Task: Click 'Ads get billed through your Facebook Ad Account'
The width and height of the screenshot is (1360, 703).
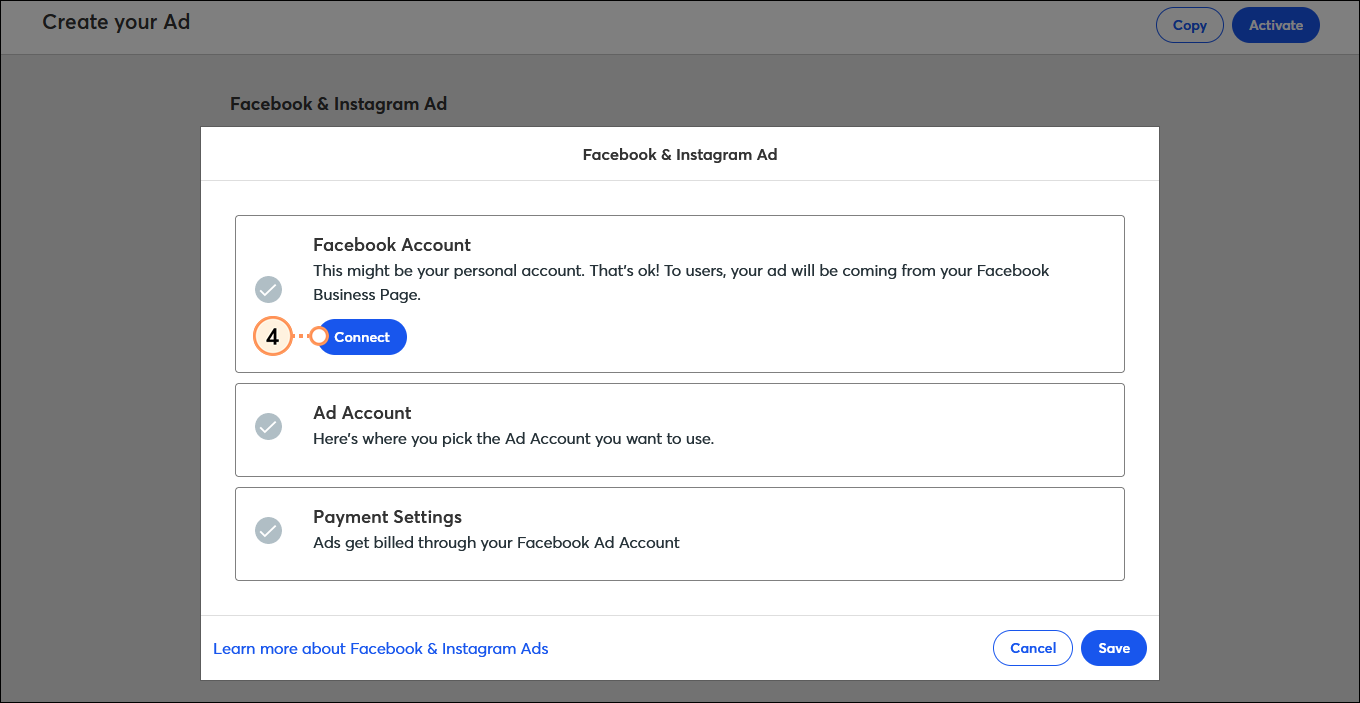Action: (496, 543)
